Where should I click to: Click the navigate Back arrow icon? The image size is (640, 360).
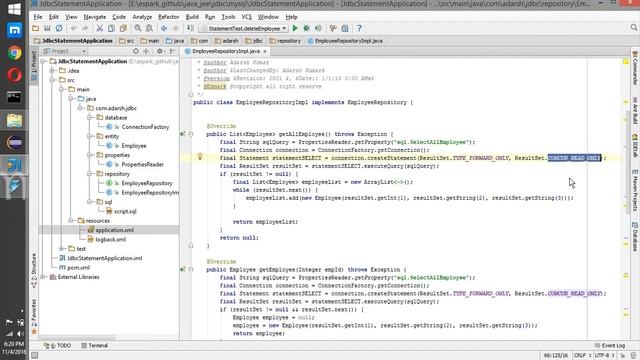coord(164,28)
